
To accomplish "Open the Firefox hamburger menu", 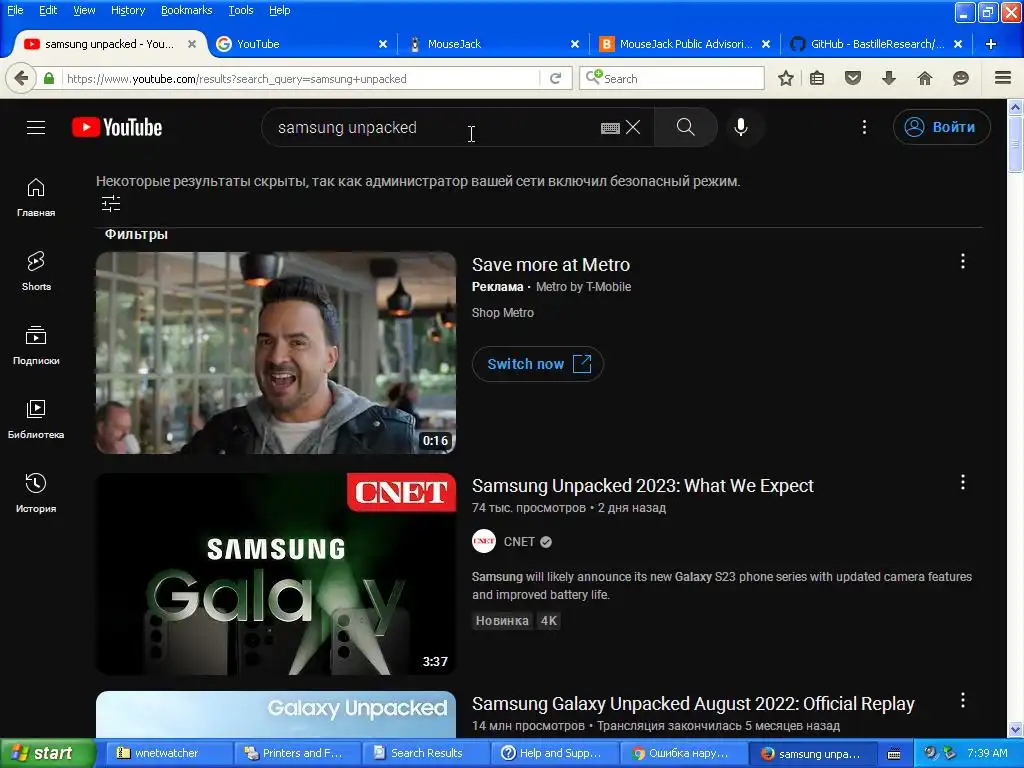I will [1003, 78].
